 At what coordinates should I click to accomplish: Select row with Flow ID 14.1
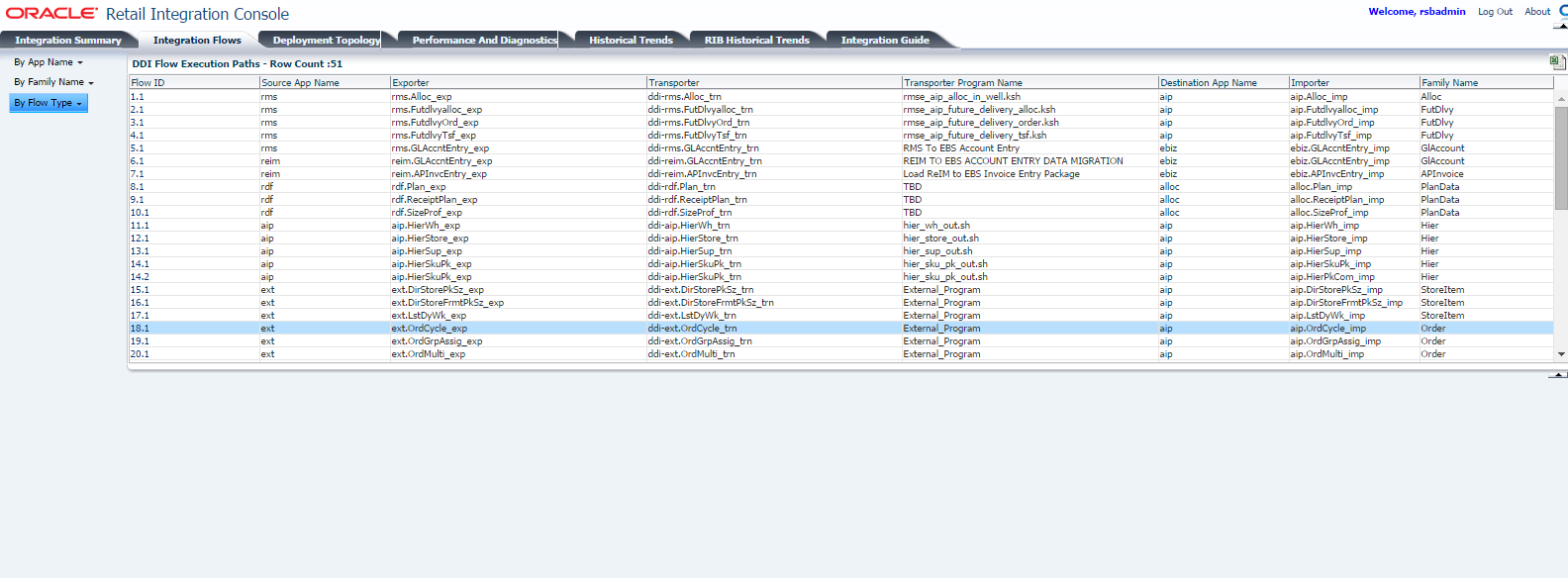click(x=840, y=264)
